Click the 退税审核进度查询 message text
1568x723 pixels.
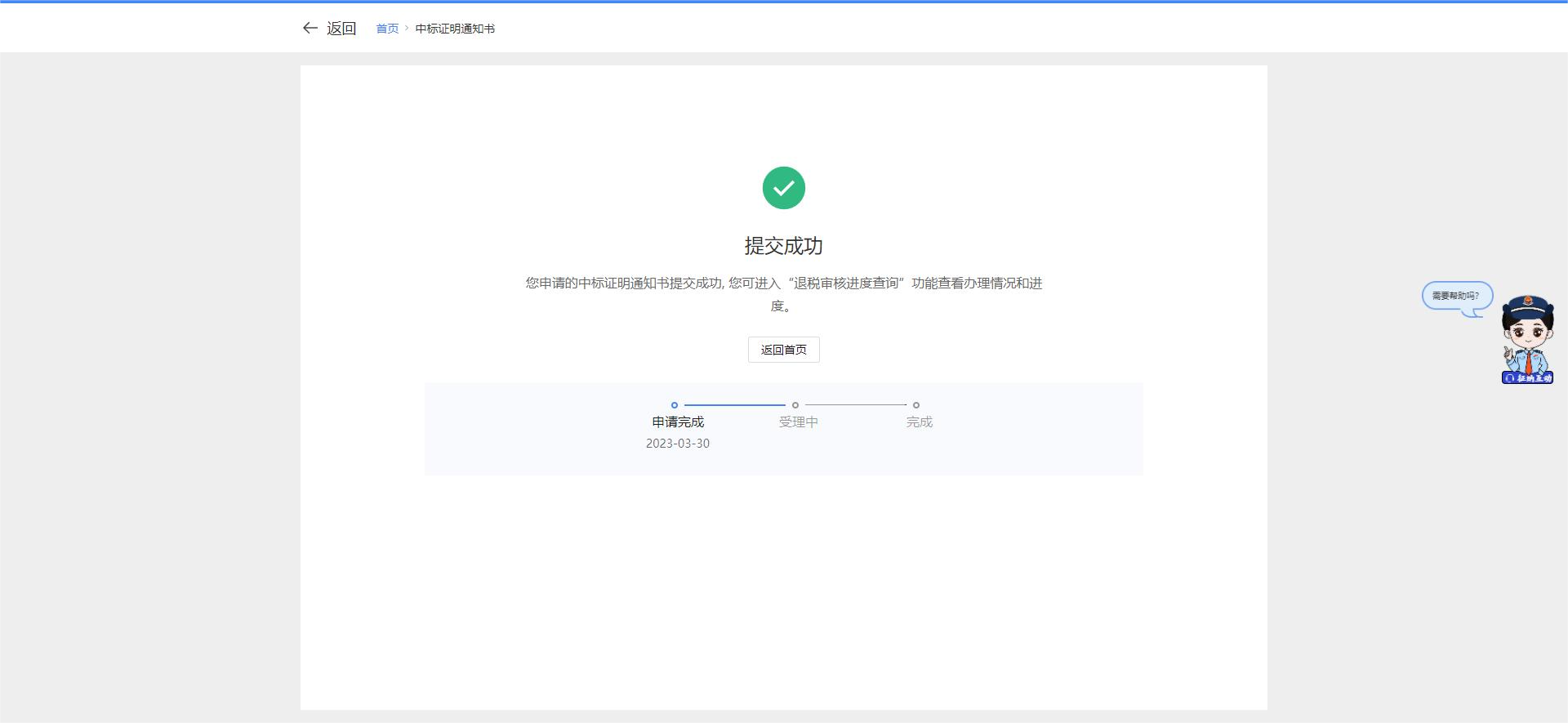846,283
